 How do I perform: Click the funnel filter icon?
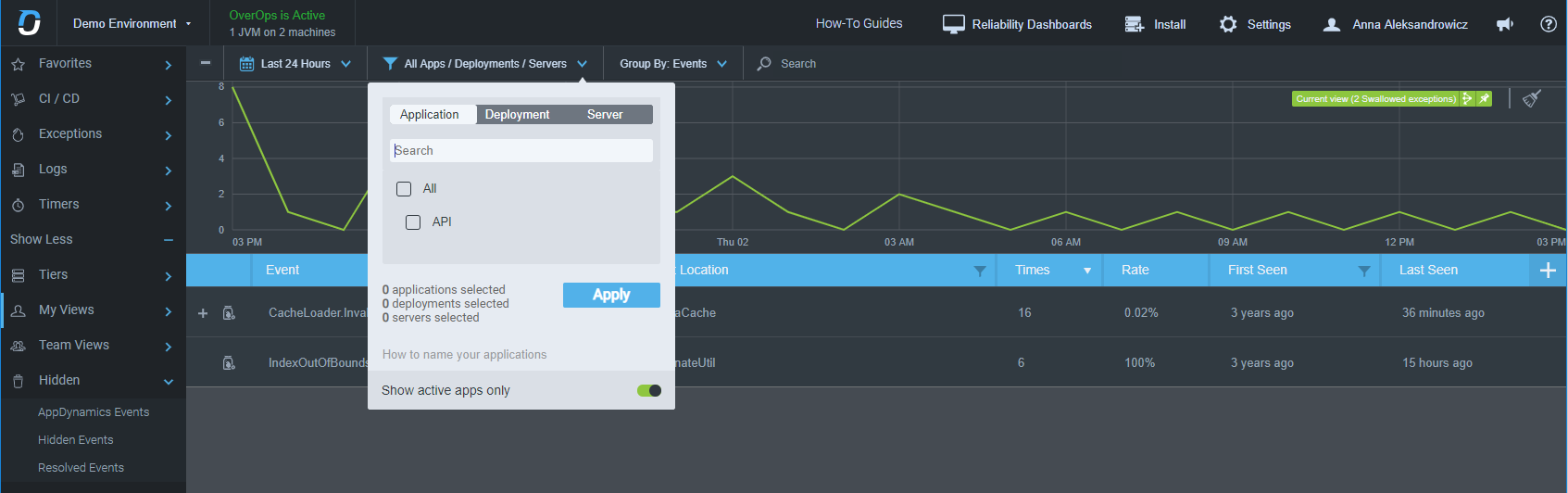coord(390,64)
